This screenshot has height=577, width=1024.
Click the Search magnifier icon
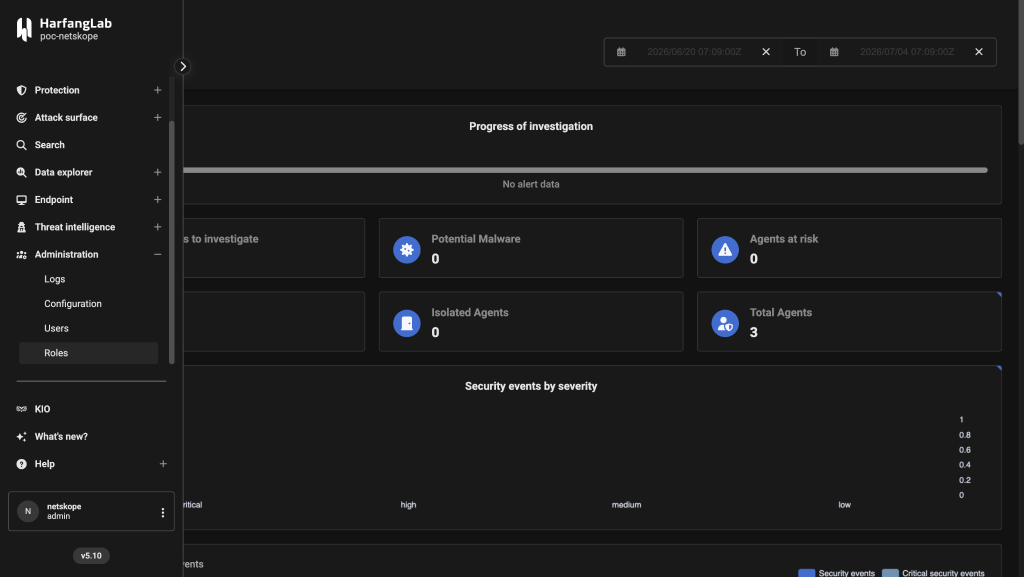pos(22,145)
